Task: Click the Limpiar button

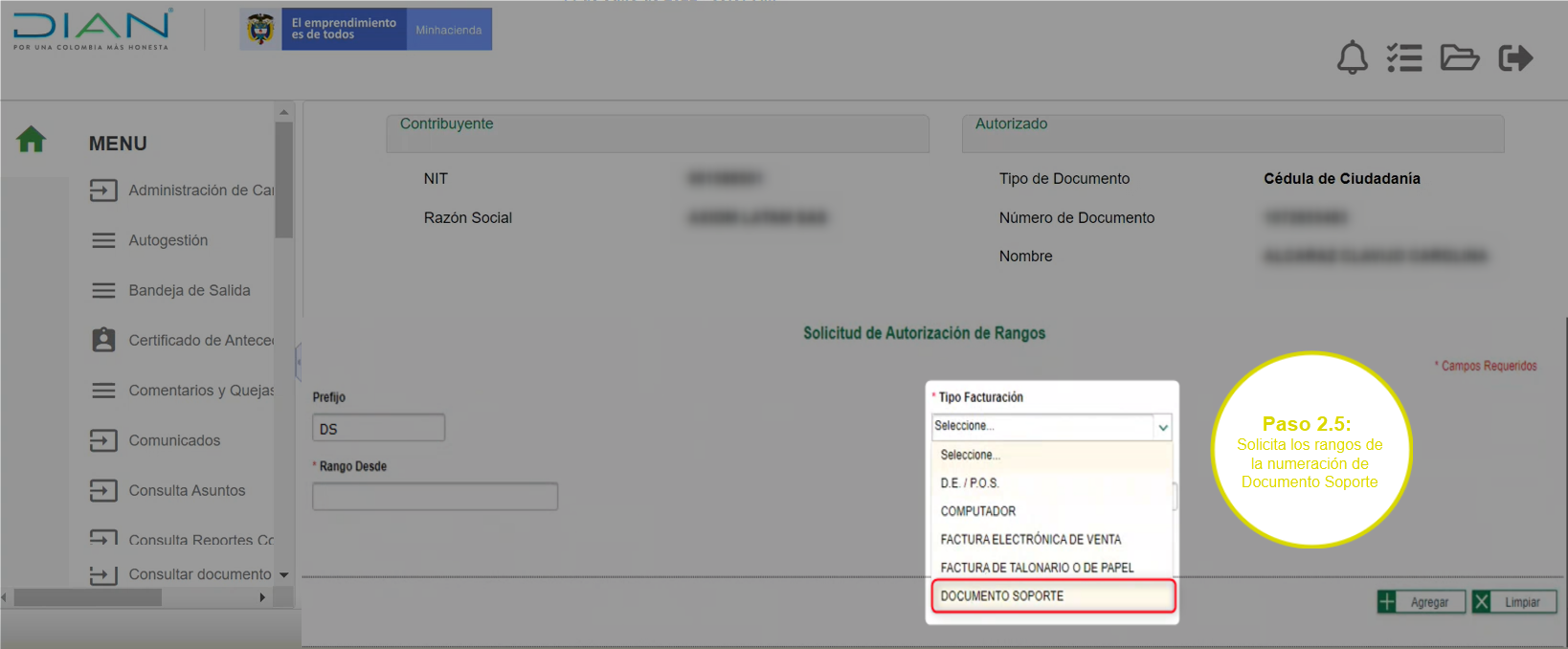Action: (1513, 602)
